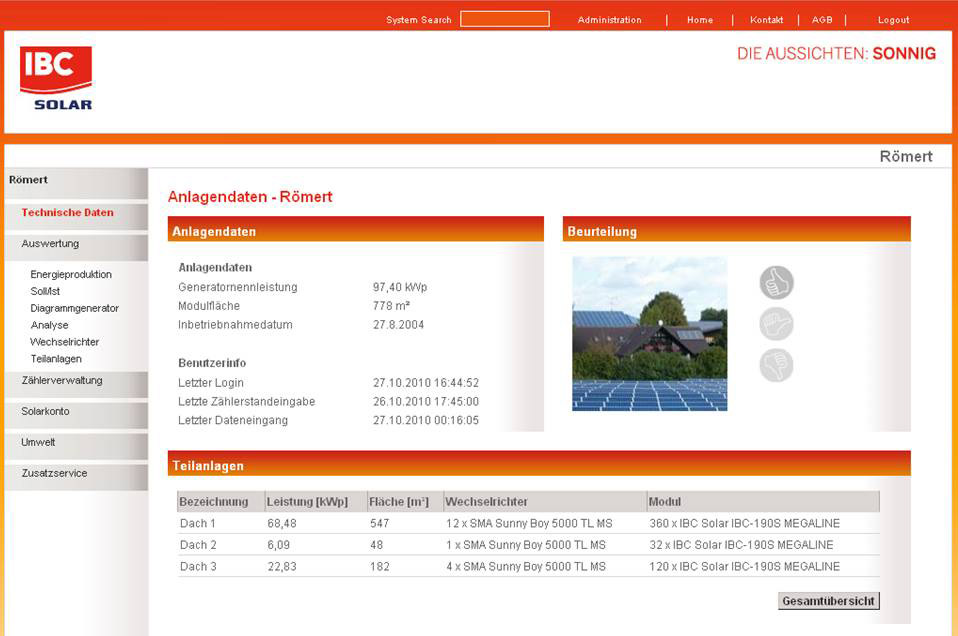Go to Home in top bar
This screenshot has width=958, height=636.
tap(700, 20)
